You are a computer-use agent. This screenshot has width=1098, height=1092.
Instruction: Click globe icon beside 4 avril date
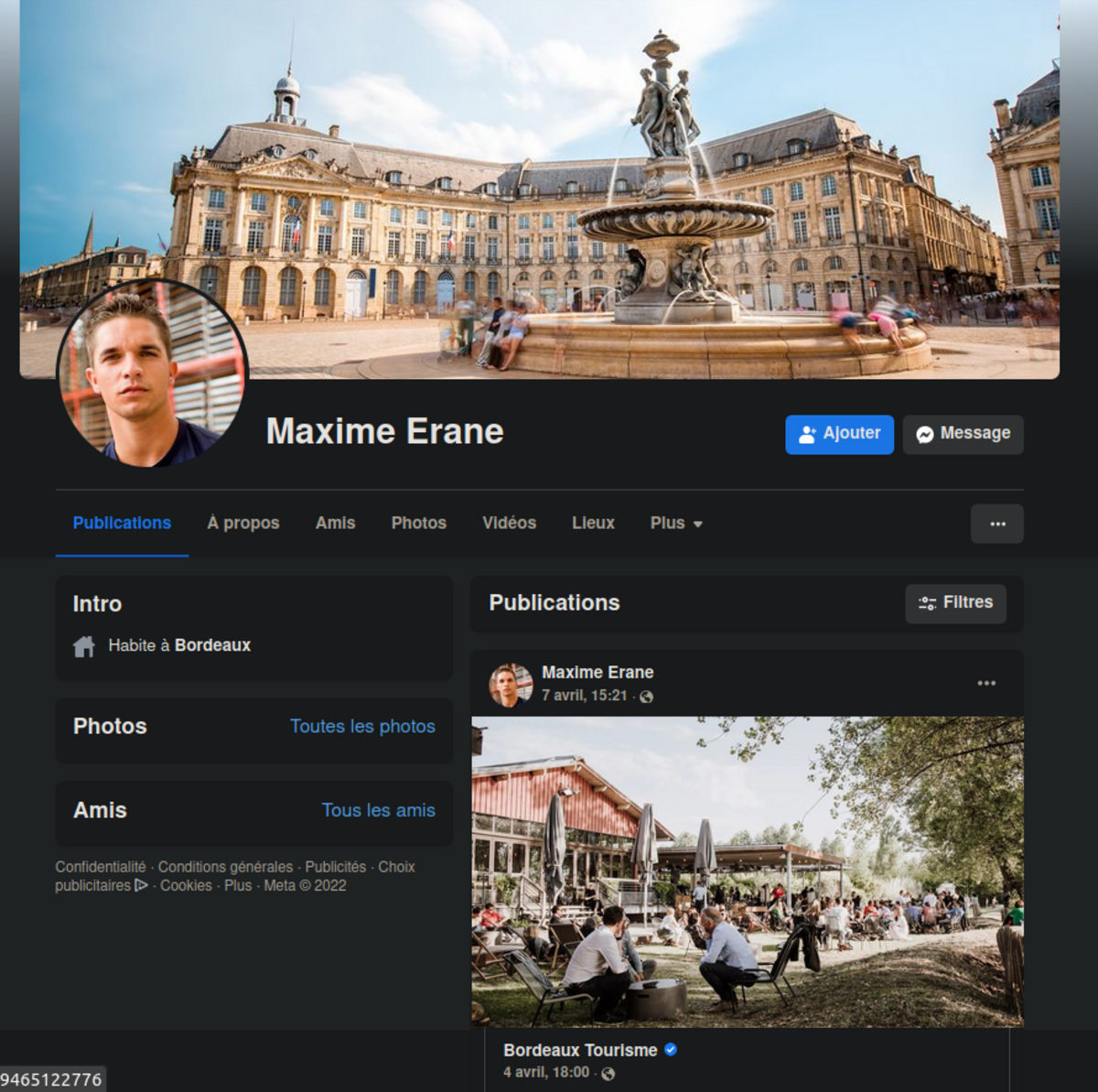click(608, 1073)
